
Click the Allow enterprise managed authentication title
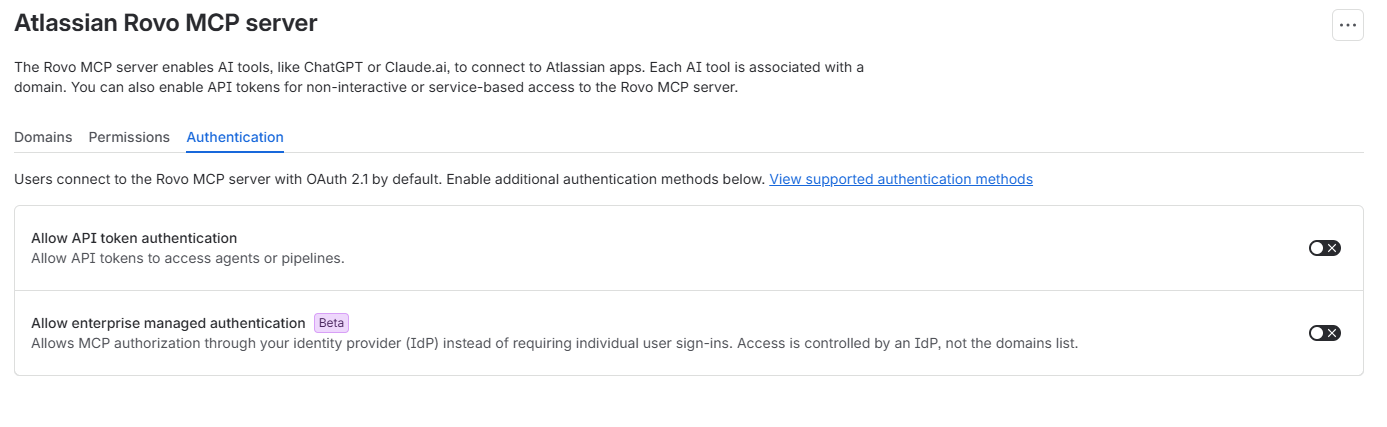point(168,323)
